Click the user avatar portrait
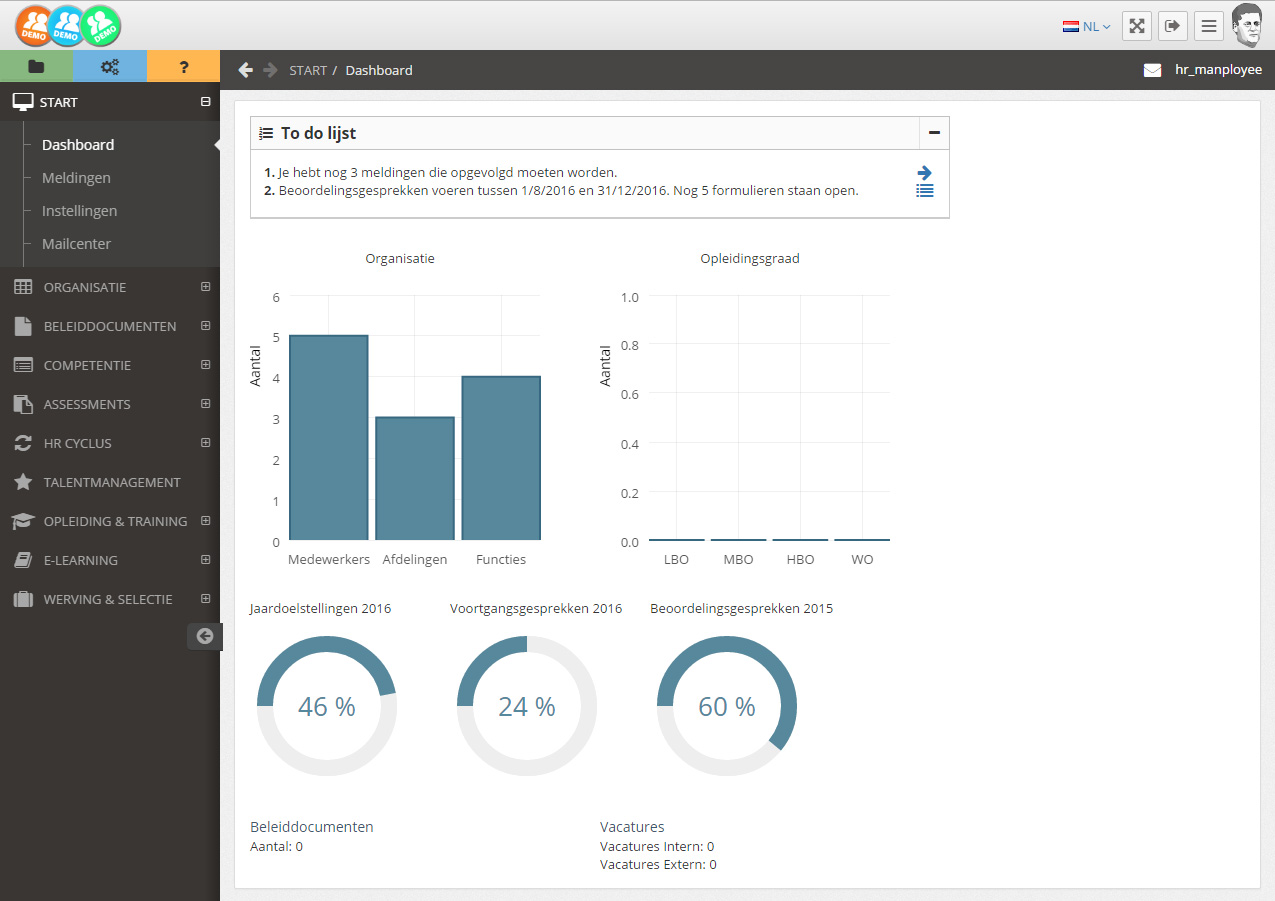Screen dimensions: 1275x901 tap(1247, 25)
